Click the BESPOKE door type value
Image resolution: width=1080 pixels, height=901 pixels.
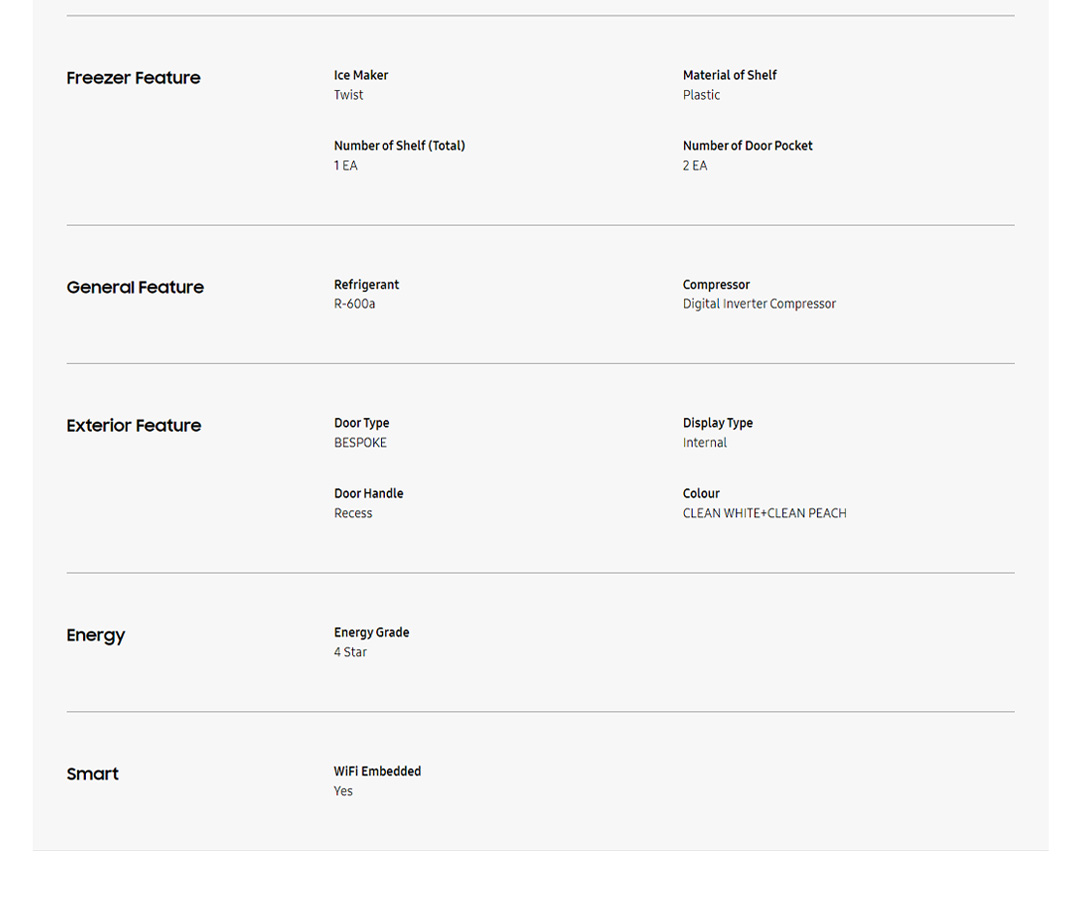click(x=360, y=443)
